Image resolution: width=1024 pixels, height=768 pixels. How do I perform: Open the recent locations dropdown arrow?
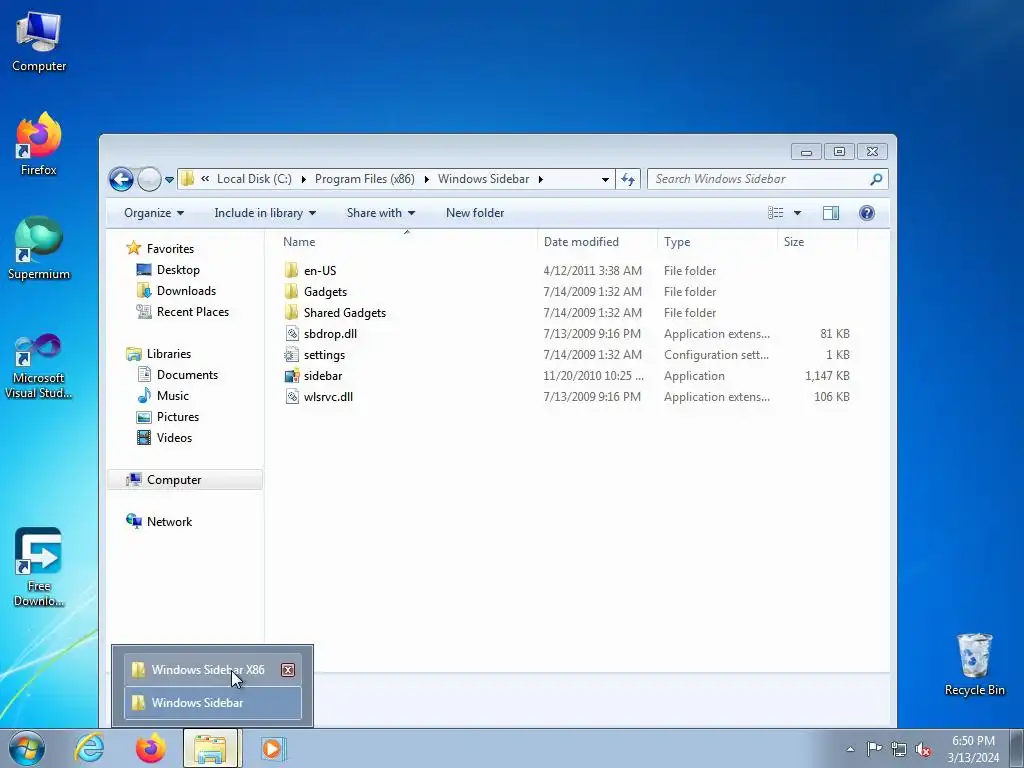[x=169, y=180]
